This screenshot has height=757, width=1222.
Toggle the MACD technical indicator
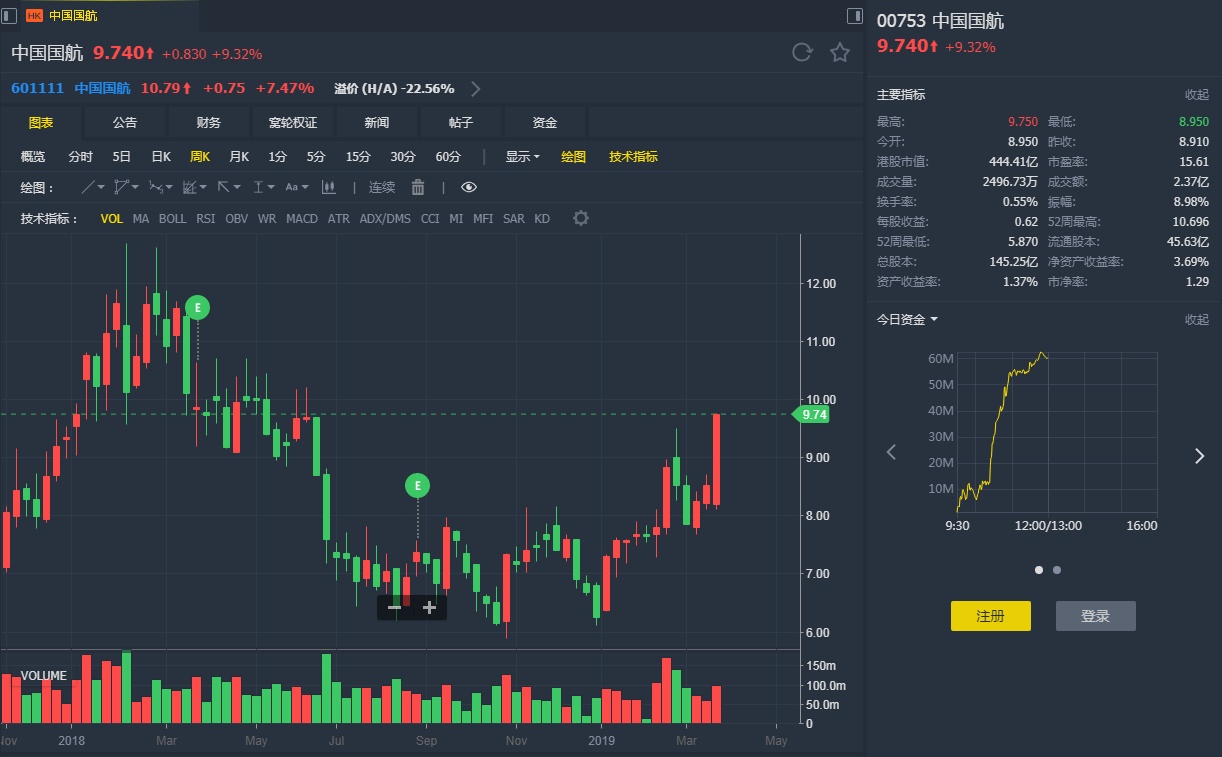pos(302,218)
